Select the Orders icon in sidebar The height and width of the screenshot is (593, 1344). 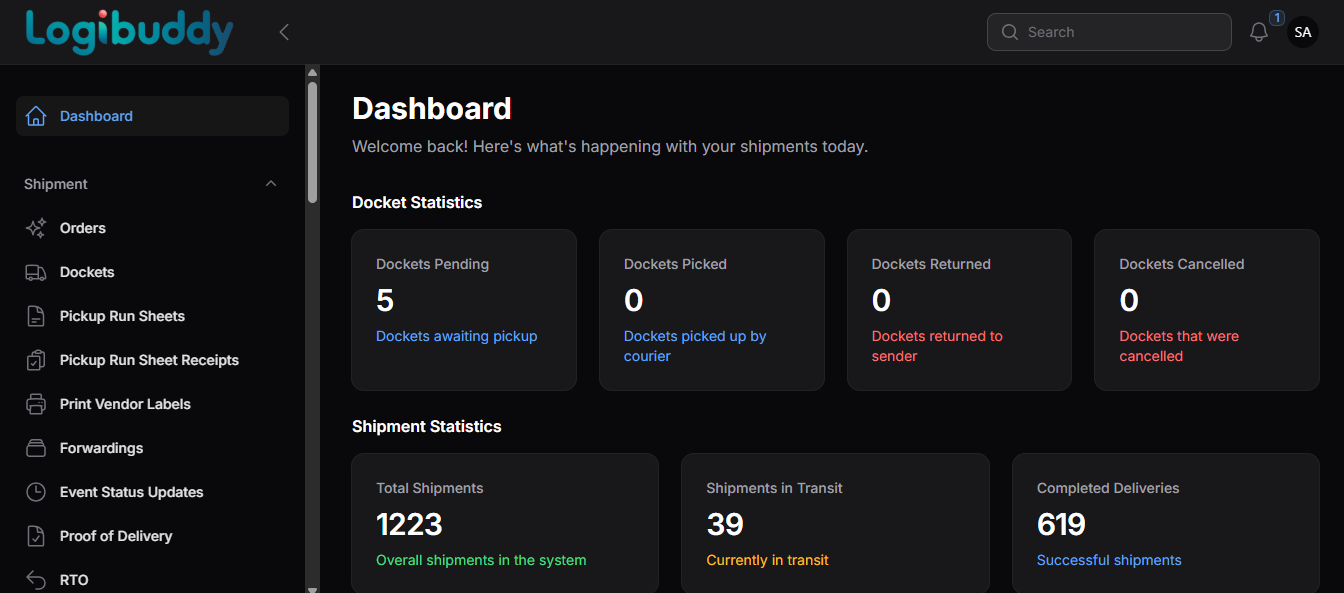coord(35,228)
